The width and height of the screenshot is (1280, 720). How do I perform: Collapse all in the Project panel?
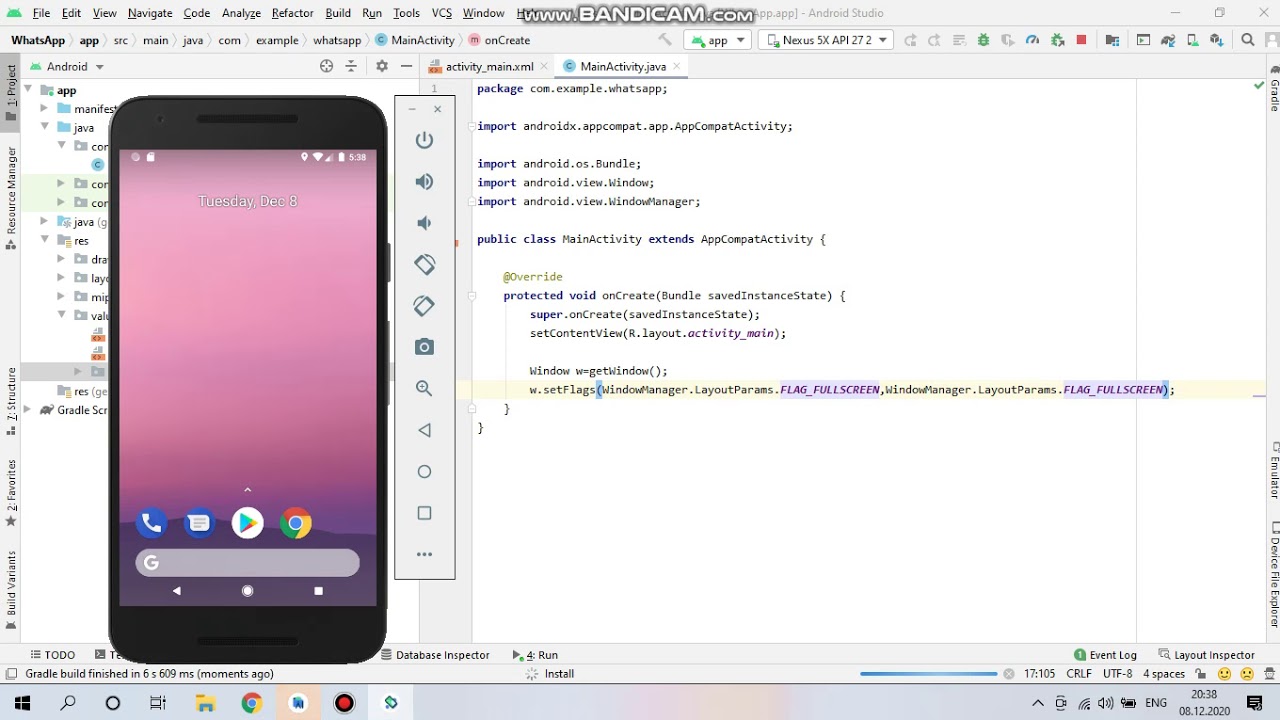[351, 66]
